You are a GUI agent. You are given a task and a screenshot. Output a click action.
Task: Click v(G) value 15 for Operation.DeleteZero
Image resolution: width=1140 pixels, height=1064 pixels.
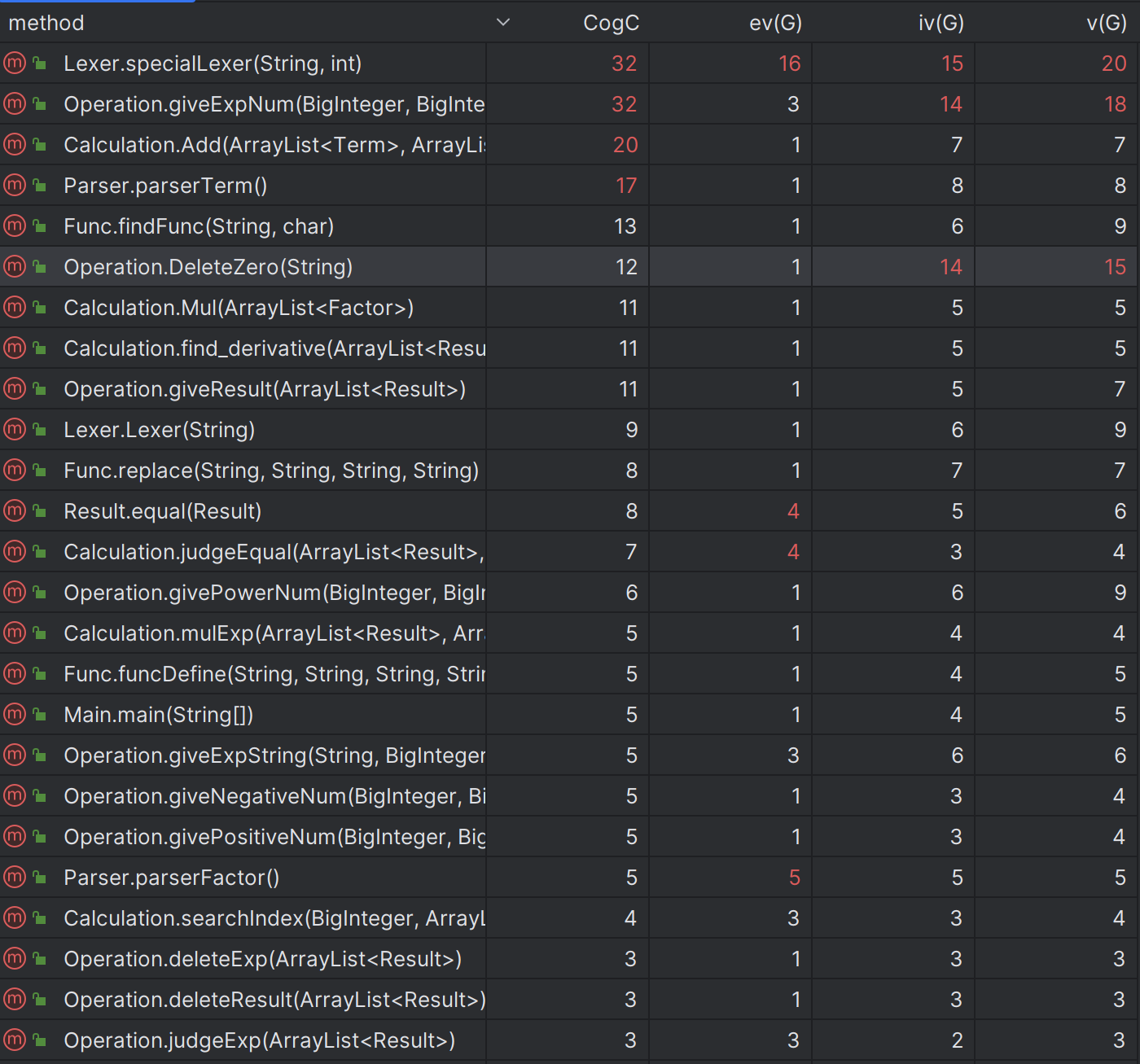[x=1116, y=267]
